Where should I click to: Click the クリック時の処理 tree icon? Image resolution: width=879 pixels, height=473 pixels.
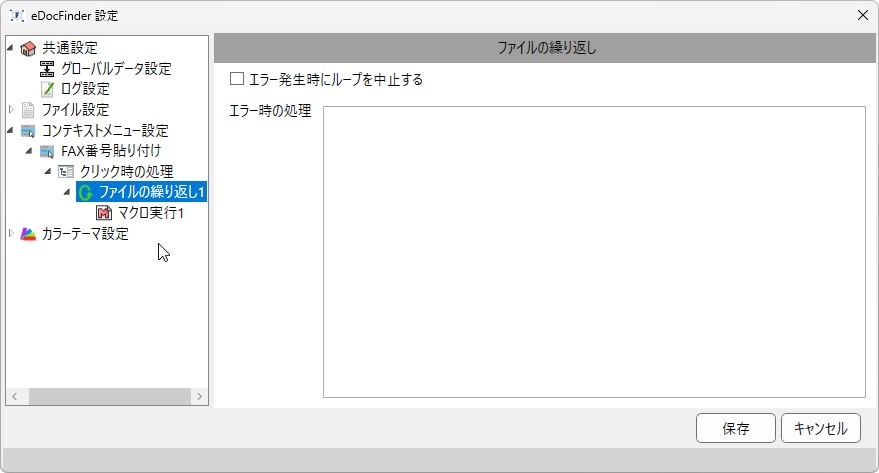coord(66,171)
